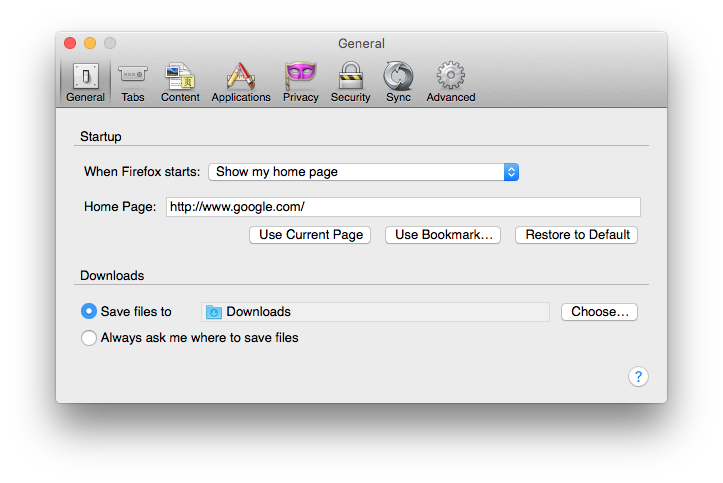This screenshot has height=483, width=723.
Task: Click the Use Current Page button
Action: pos(310,235)
